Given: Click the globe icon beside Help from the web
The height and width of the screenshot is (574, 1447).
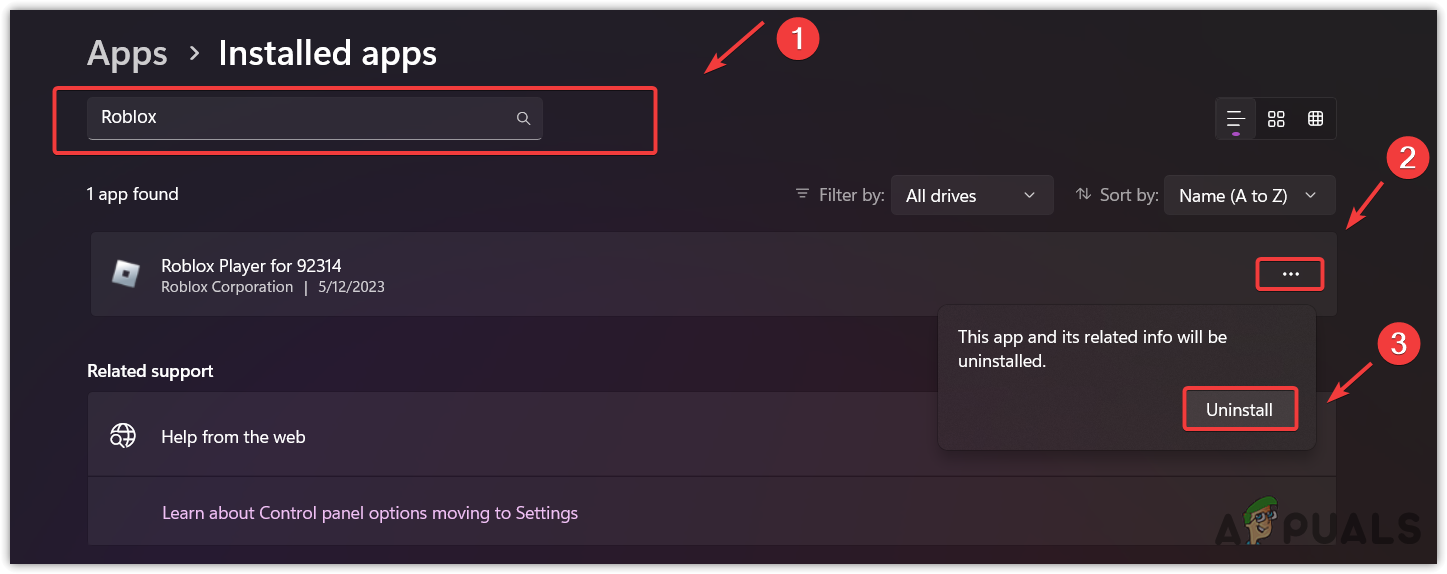Looking at the screenshot, I should pos(123,436).
